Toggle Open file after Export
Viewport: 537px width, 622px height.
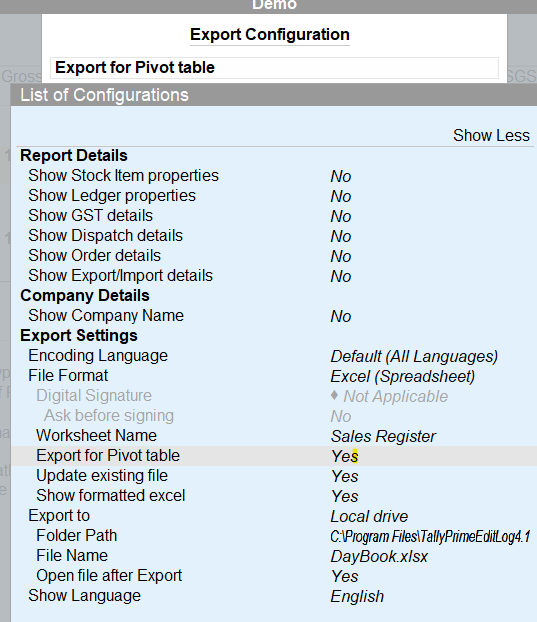point(274,576)
